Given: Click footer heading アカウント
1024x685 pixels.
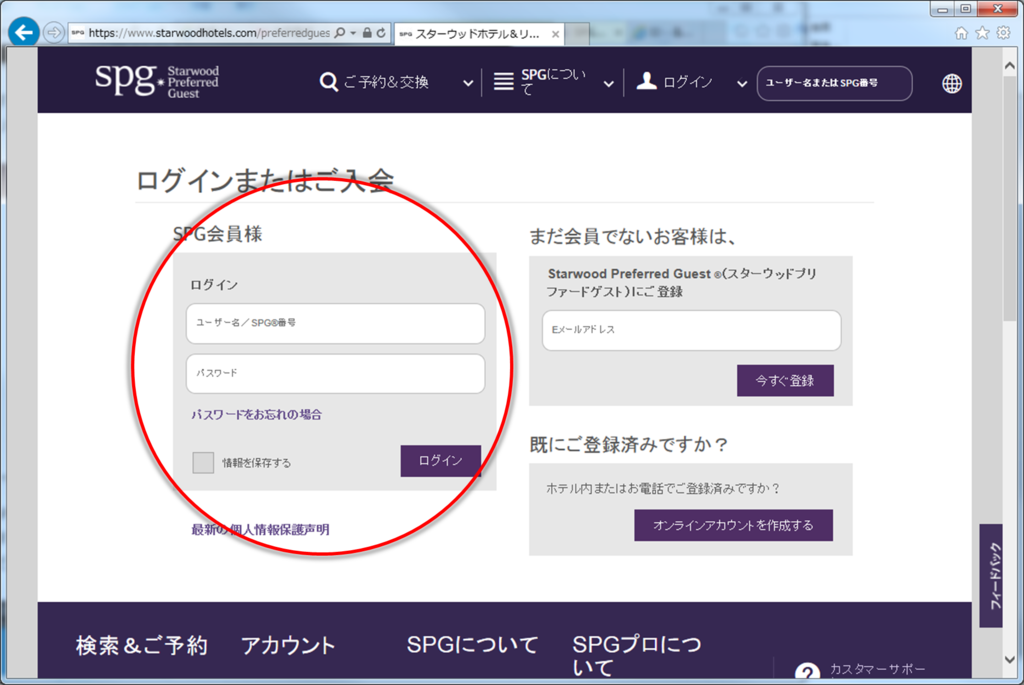Looking at the screenshot, I should pyautogui.click(x=288, y=645).
